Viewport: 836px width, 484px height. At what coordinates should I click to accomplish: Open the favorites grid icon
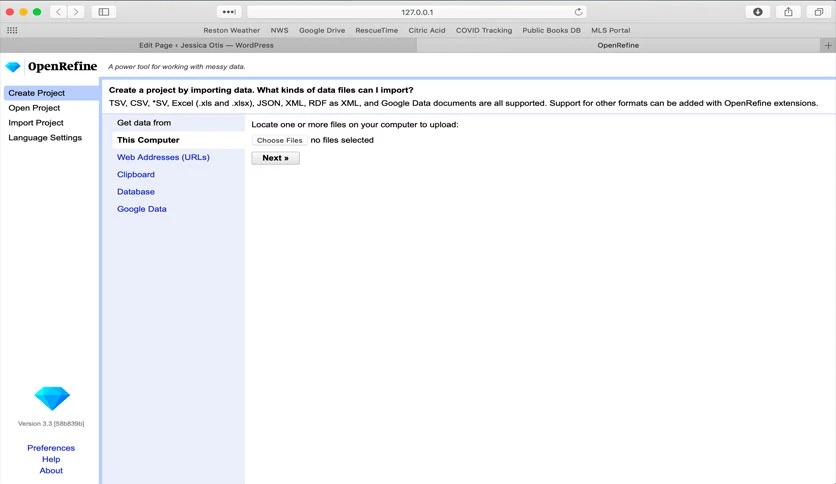point(12,30)
